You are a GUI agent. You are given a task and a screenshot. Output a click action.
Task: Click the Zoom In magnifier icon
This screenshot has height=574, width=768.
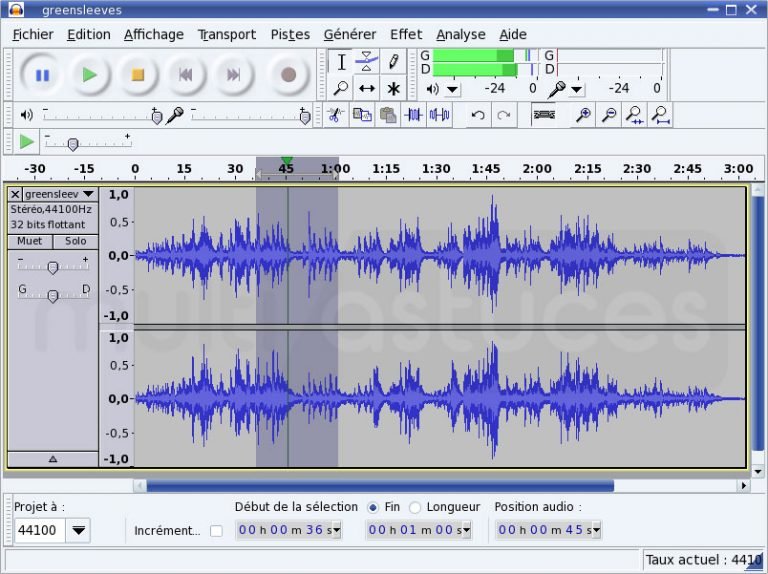click(582, 115)
